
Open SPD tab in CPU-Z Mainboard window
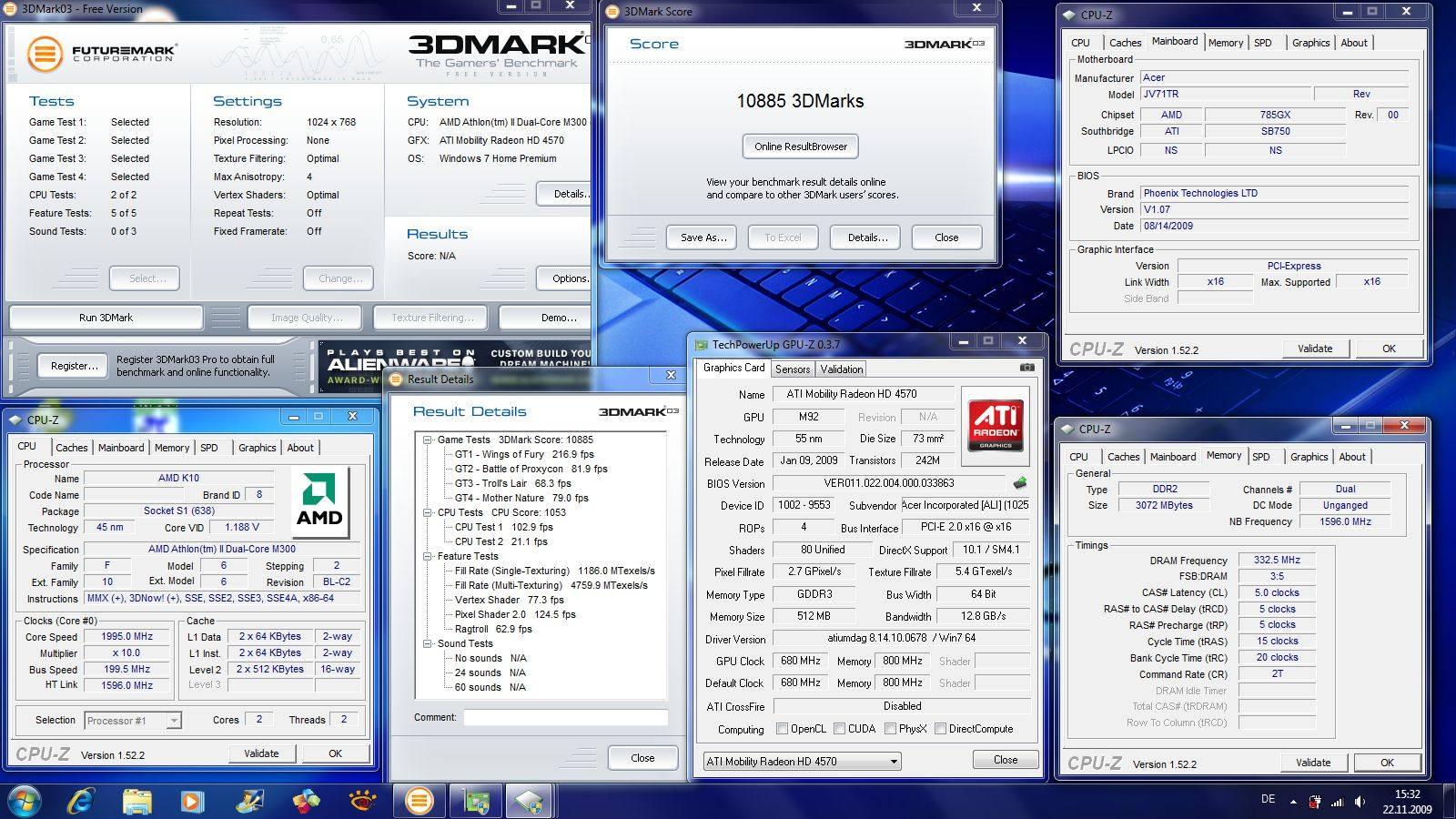(1262, 43)
